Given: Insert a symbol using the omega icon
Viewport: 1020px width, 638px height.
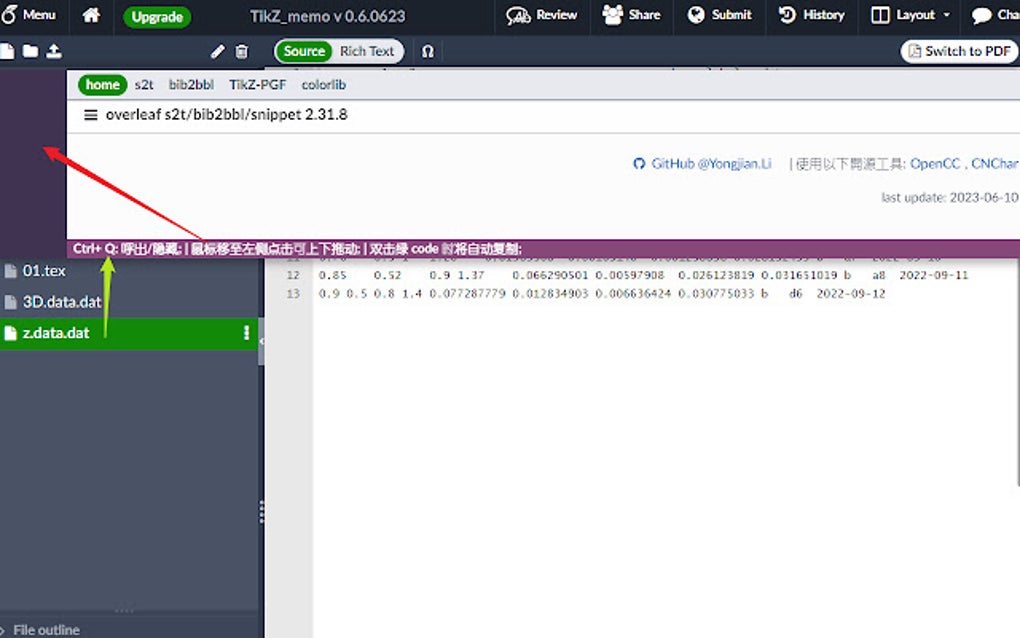Looking at the screenshot, I should 428,50.
